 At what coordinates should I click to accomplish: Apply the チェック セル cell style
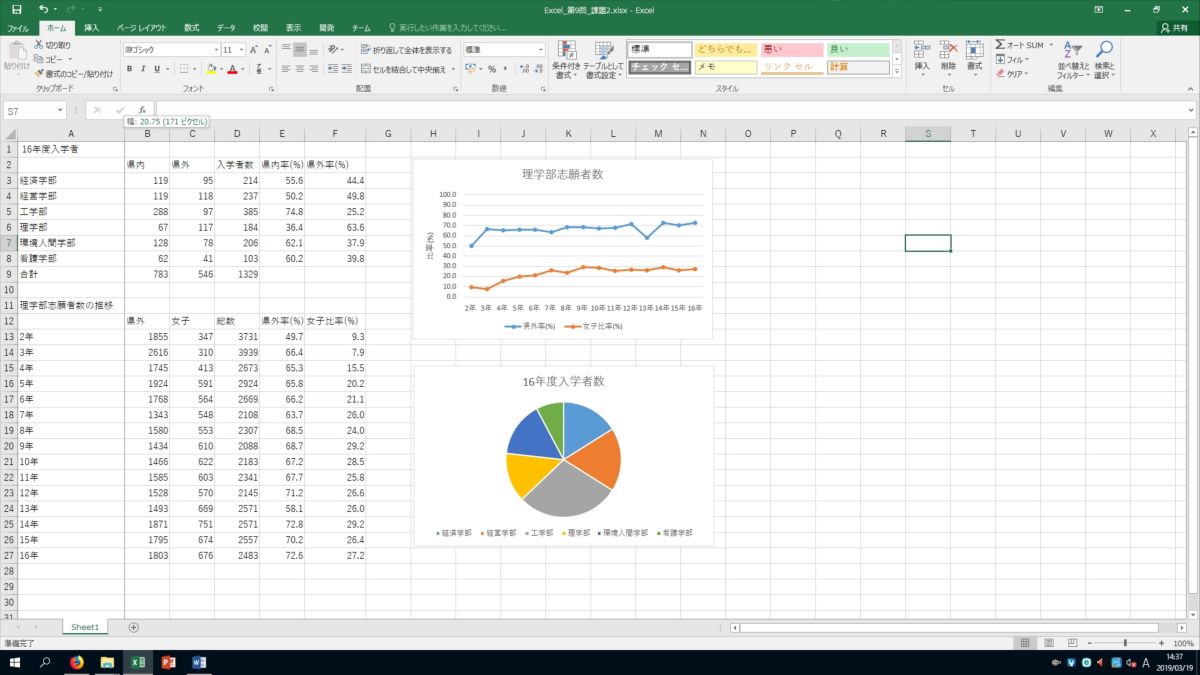coord(660,67)
